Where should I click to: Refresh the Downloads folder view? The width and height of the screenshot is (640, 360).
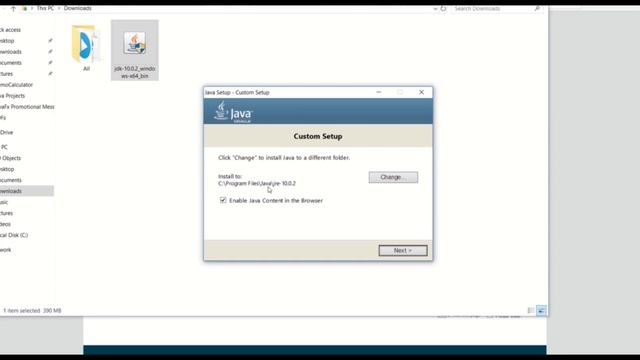point(443,8)
